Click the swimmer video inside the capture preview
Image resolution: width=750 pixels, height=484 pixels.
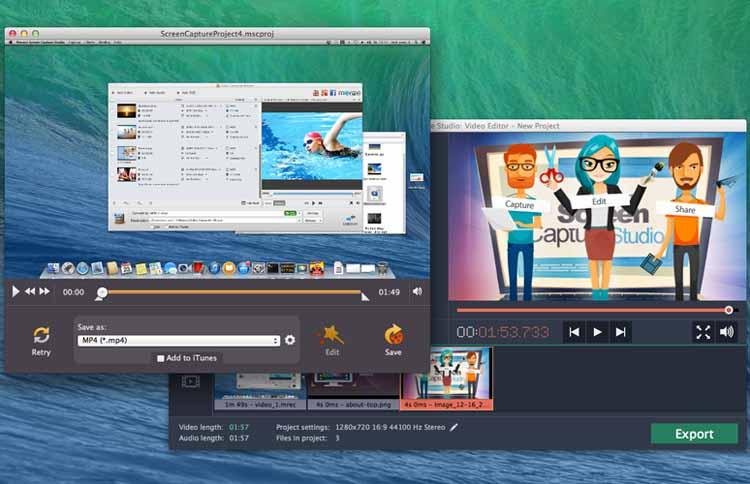tap(311, 147)
